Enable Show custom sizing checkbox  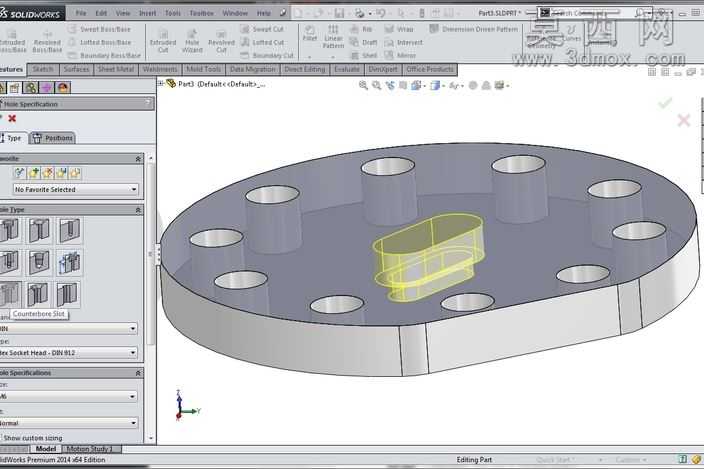[1, 437]
